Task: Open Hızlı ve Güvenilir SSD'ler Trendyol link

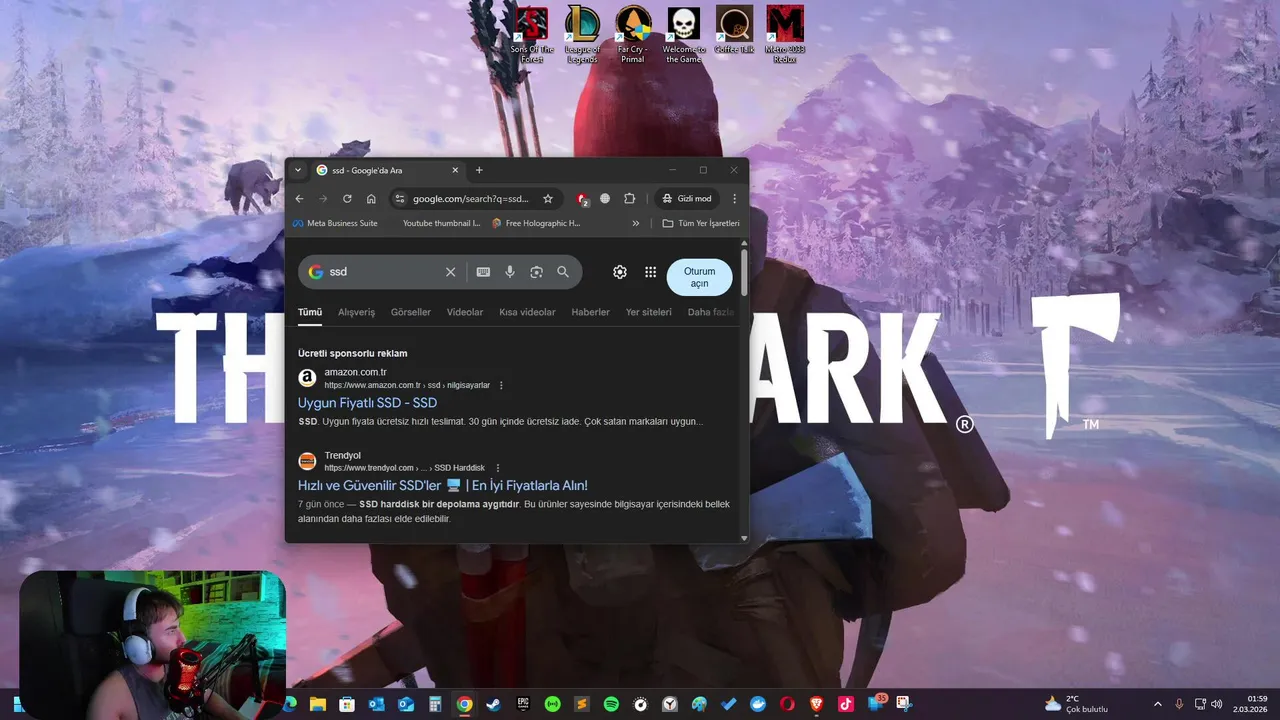Action: coord(443,486)
